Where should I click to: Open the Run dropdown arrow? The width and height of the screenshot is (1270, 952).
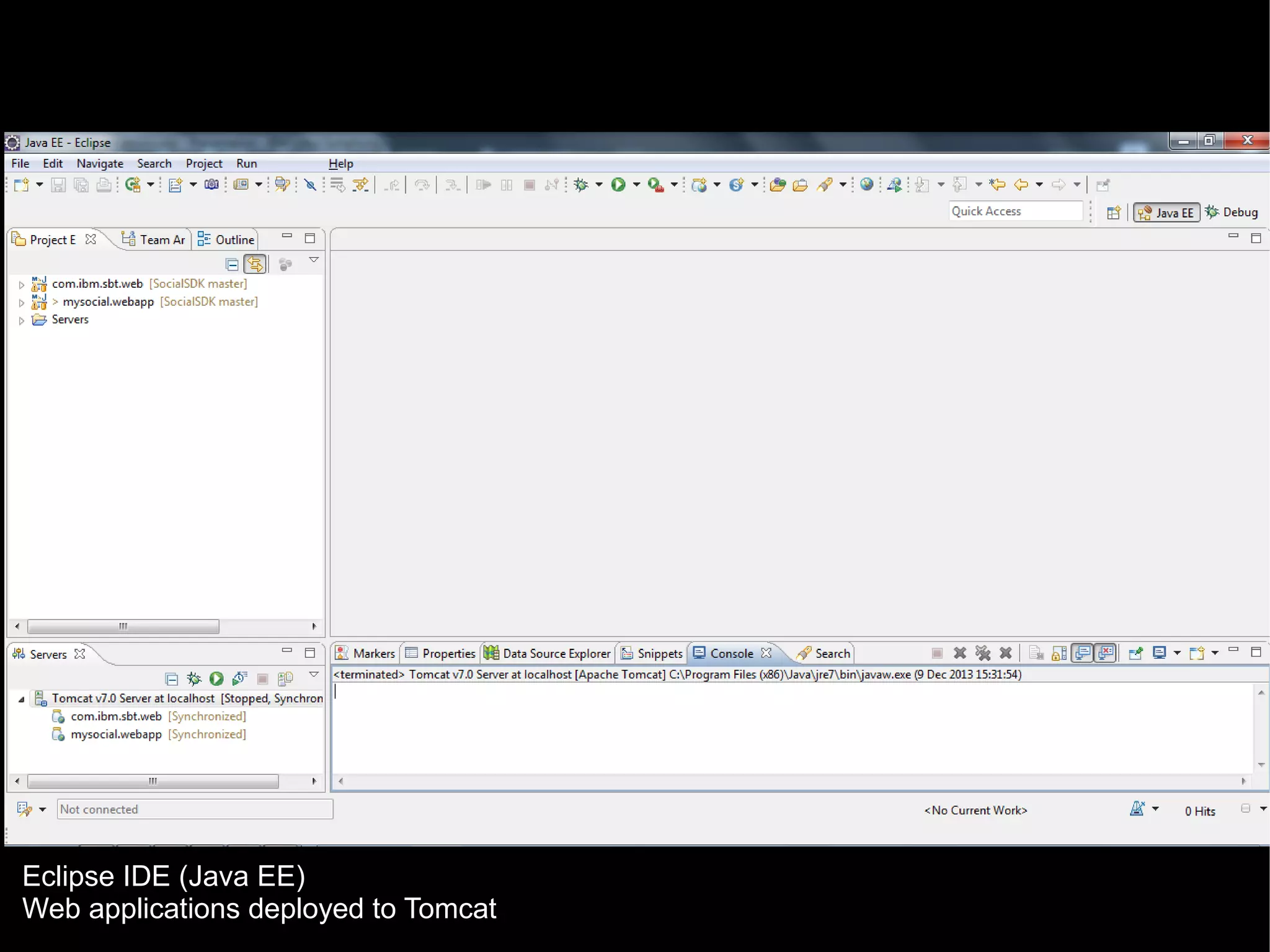[636, 185]
